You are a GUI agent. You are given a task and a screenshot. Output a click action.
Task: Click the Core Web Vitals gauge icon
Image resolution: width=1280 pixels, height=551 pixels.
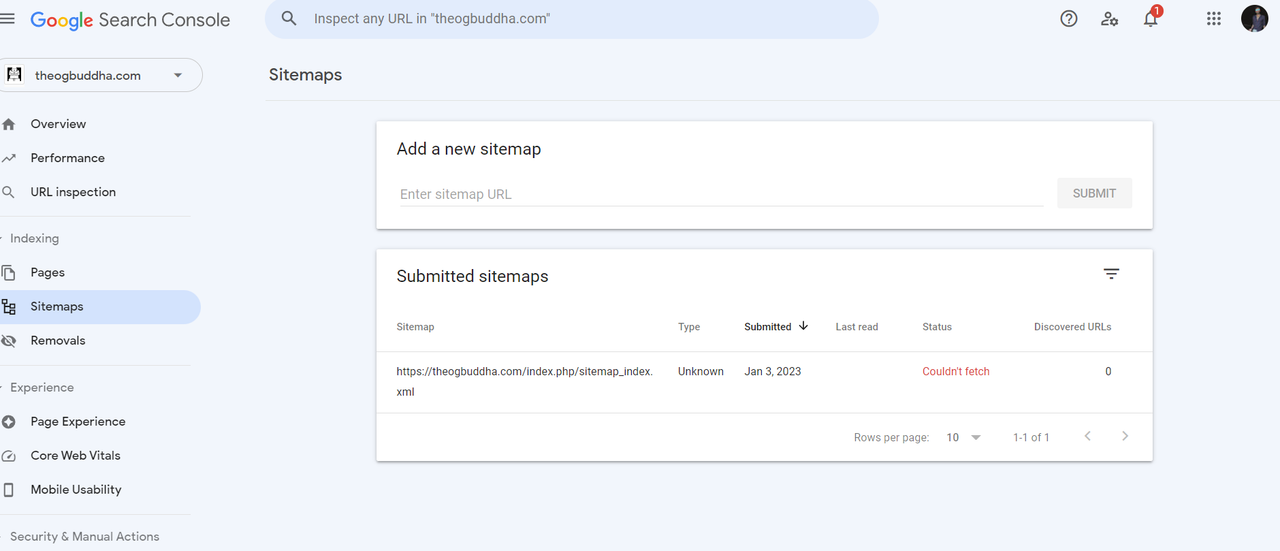tap(9, 456)
